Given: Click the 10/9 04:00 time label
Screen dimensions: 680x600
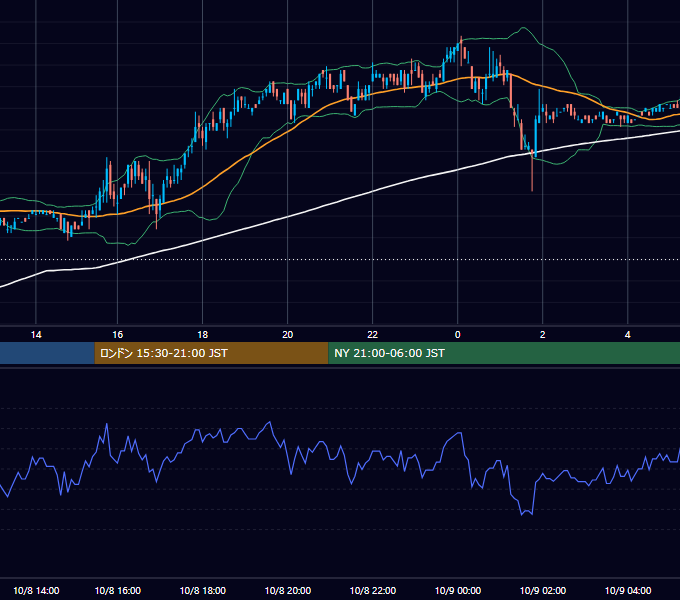Looking at the screenshot, I should click(628, 590).
